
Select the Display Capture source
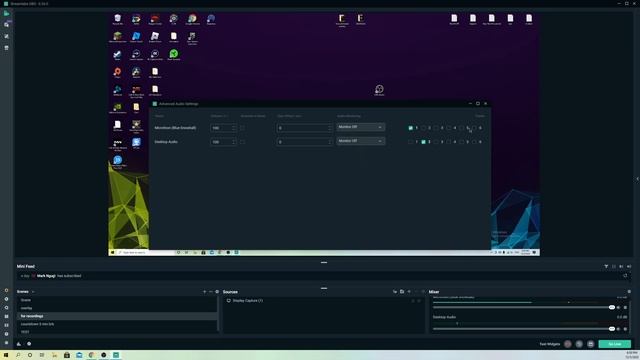pyautogui.click(x=324, y=300)
